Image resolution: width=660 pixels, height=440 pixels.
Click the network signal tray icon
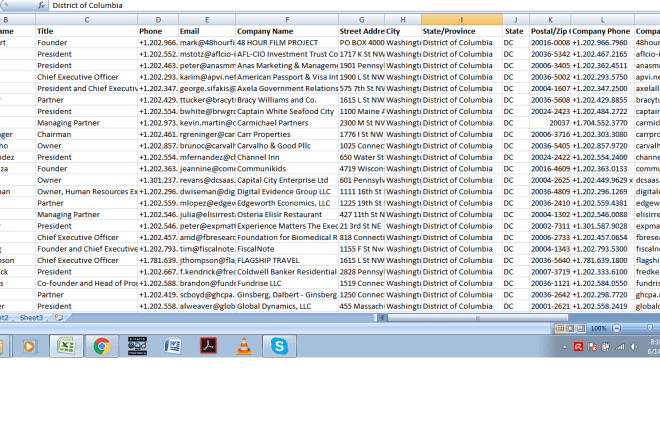coord(620,347)
